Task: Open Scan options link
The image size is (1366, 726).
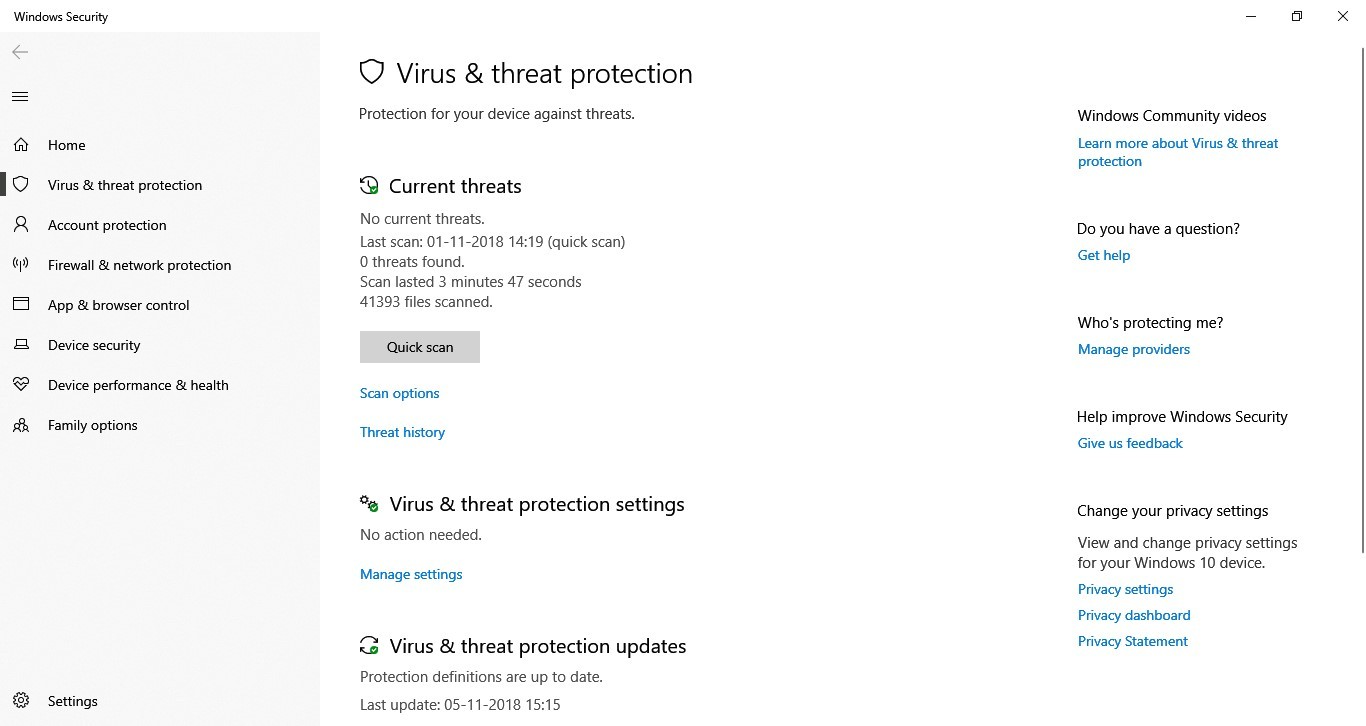Action: (x=400, y=393)
